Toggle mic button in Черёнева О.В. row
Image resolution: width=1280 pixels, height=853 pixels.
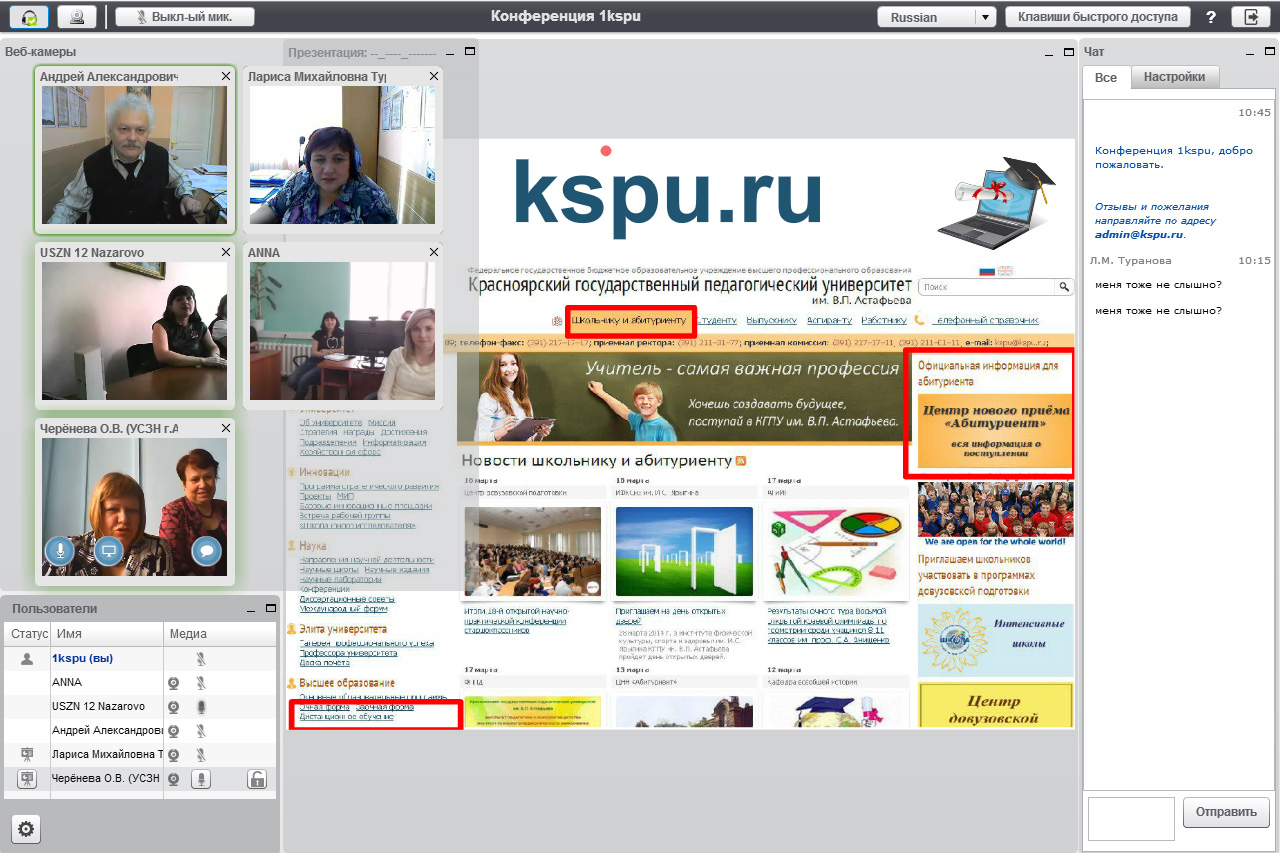[x=201, y=780]
